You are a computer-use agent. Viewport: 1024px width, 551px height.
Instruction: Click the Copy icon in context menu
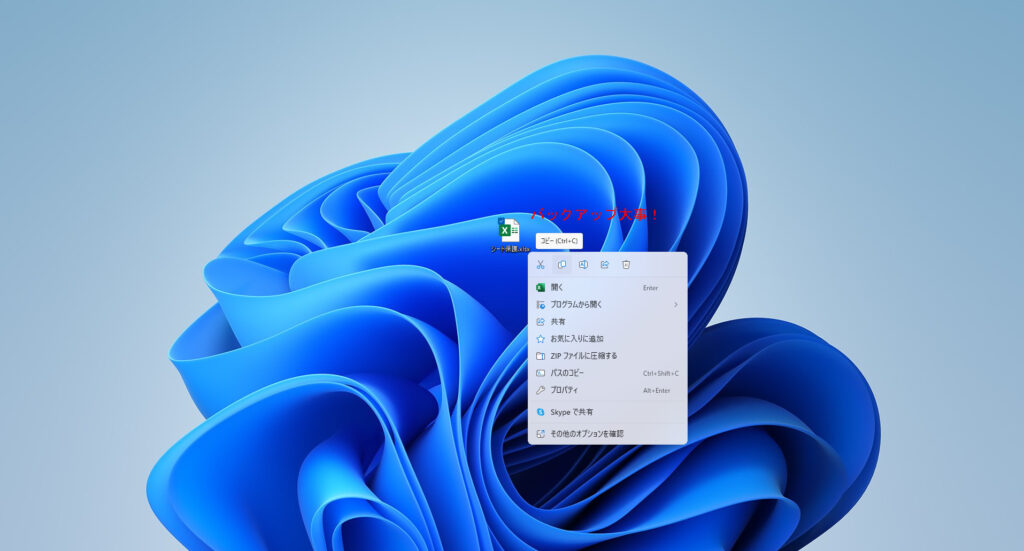point(562,264)
